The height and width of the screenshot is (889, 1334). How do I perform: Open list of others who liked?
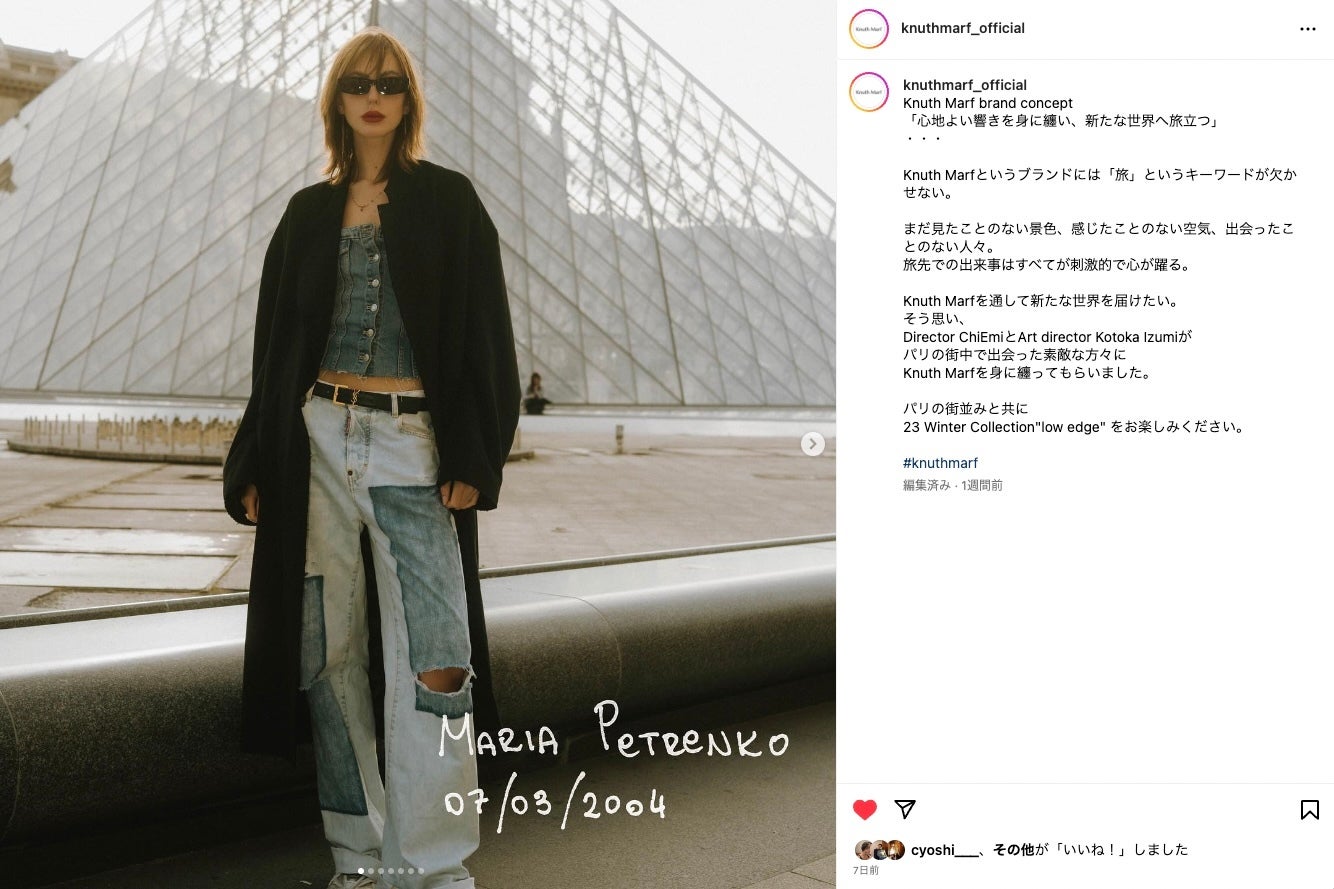(x=1013, y=849)
